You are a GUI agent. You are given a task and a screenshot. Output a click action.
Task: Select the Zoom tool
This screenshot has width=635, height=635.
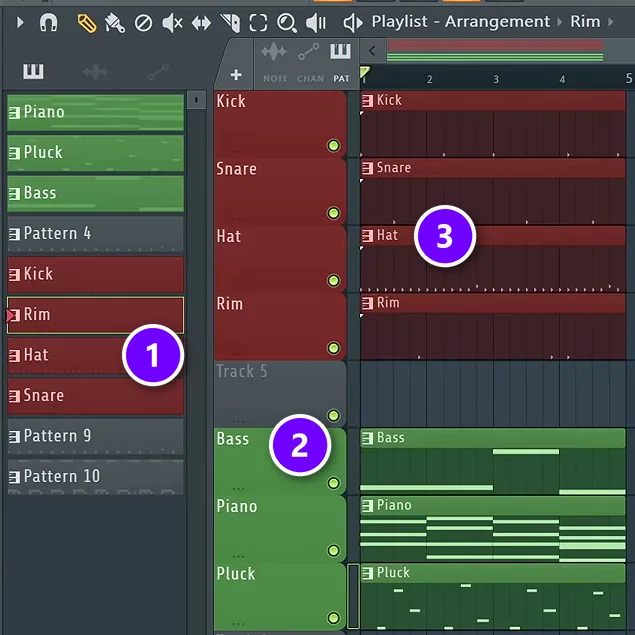[x=287, y=23]
